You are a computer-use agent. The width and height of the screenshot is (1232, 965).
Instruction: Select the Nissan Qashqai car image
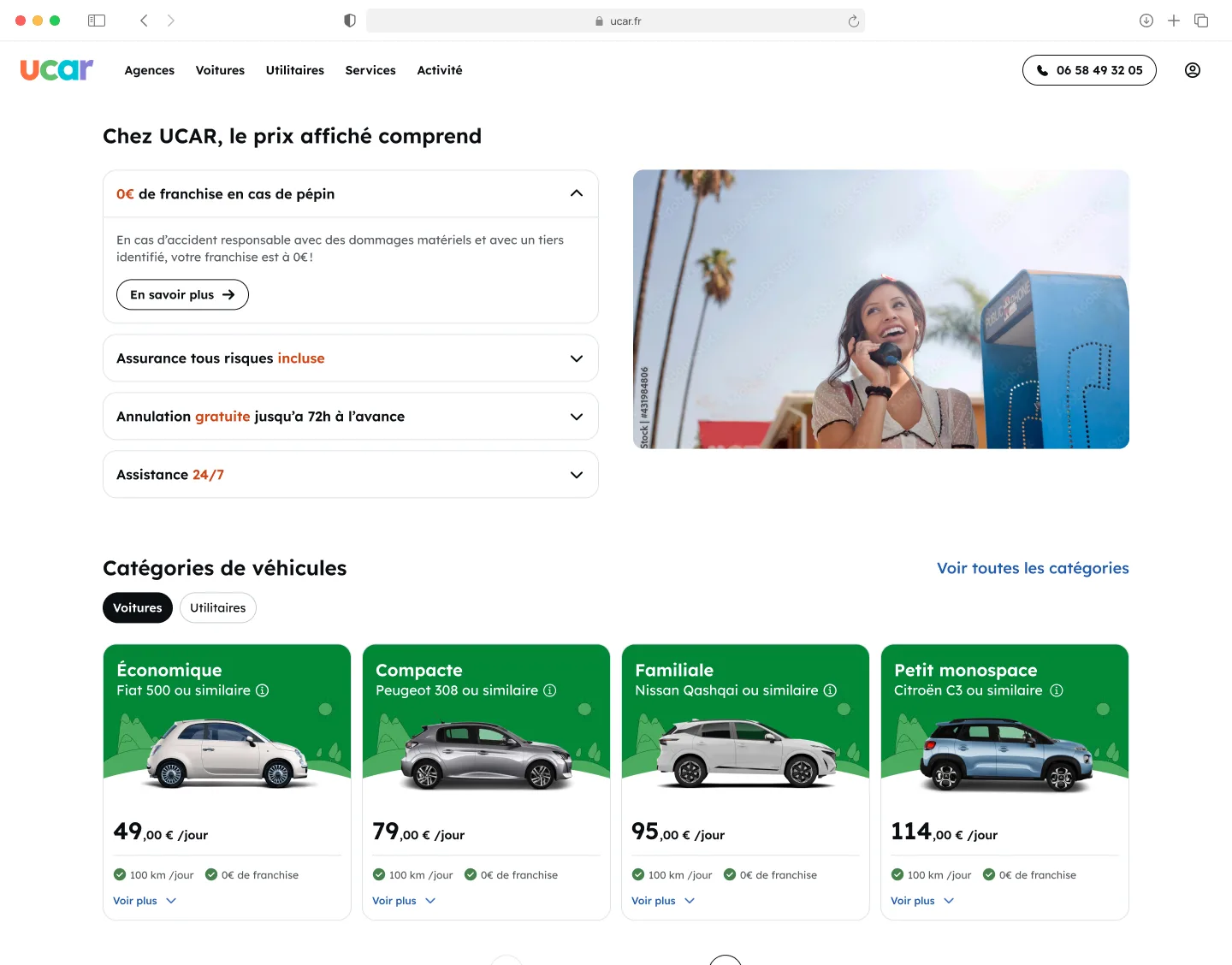(x=745, y=753)
